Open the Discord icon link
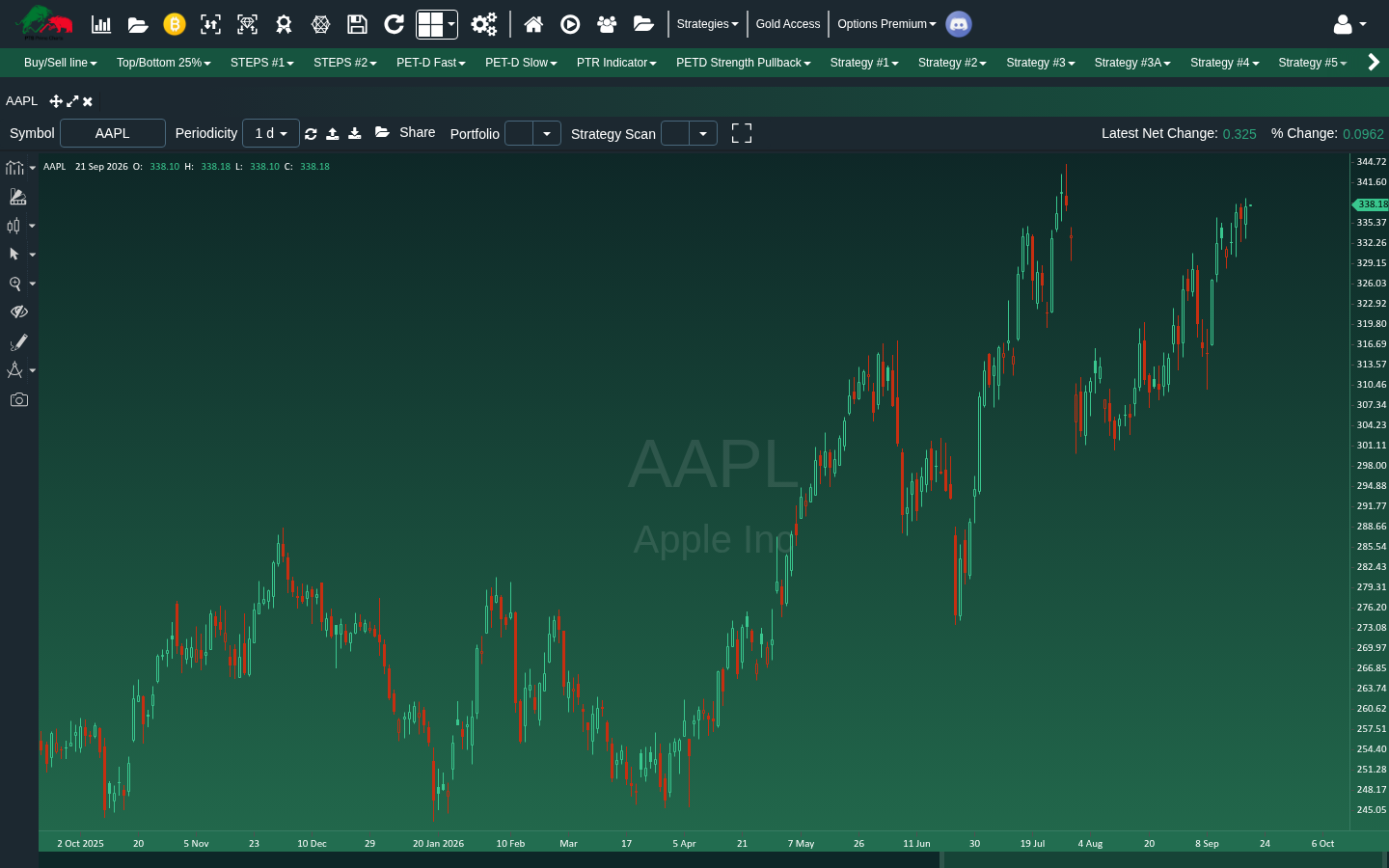 point(959,24)
